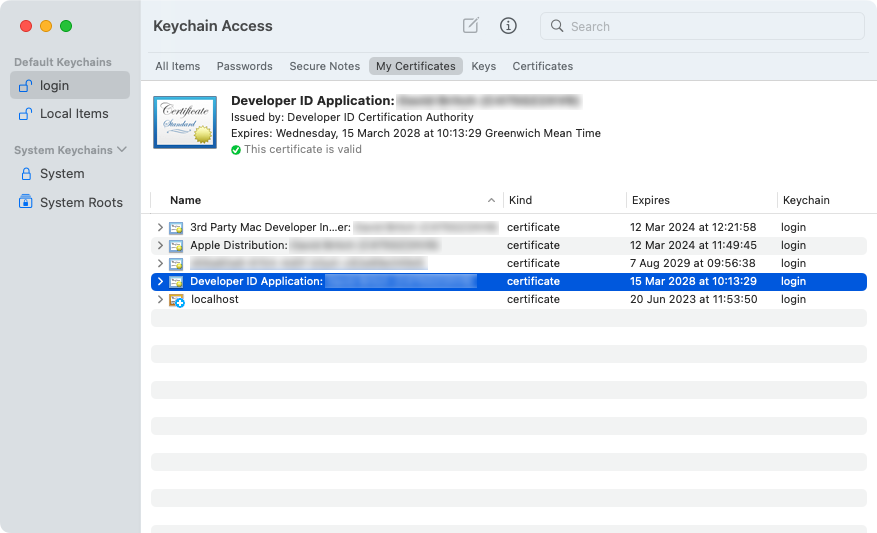Click the localhost certificate icon
This screenshot has height=533, width=877.
pos(177,300)
